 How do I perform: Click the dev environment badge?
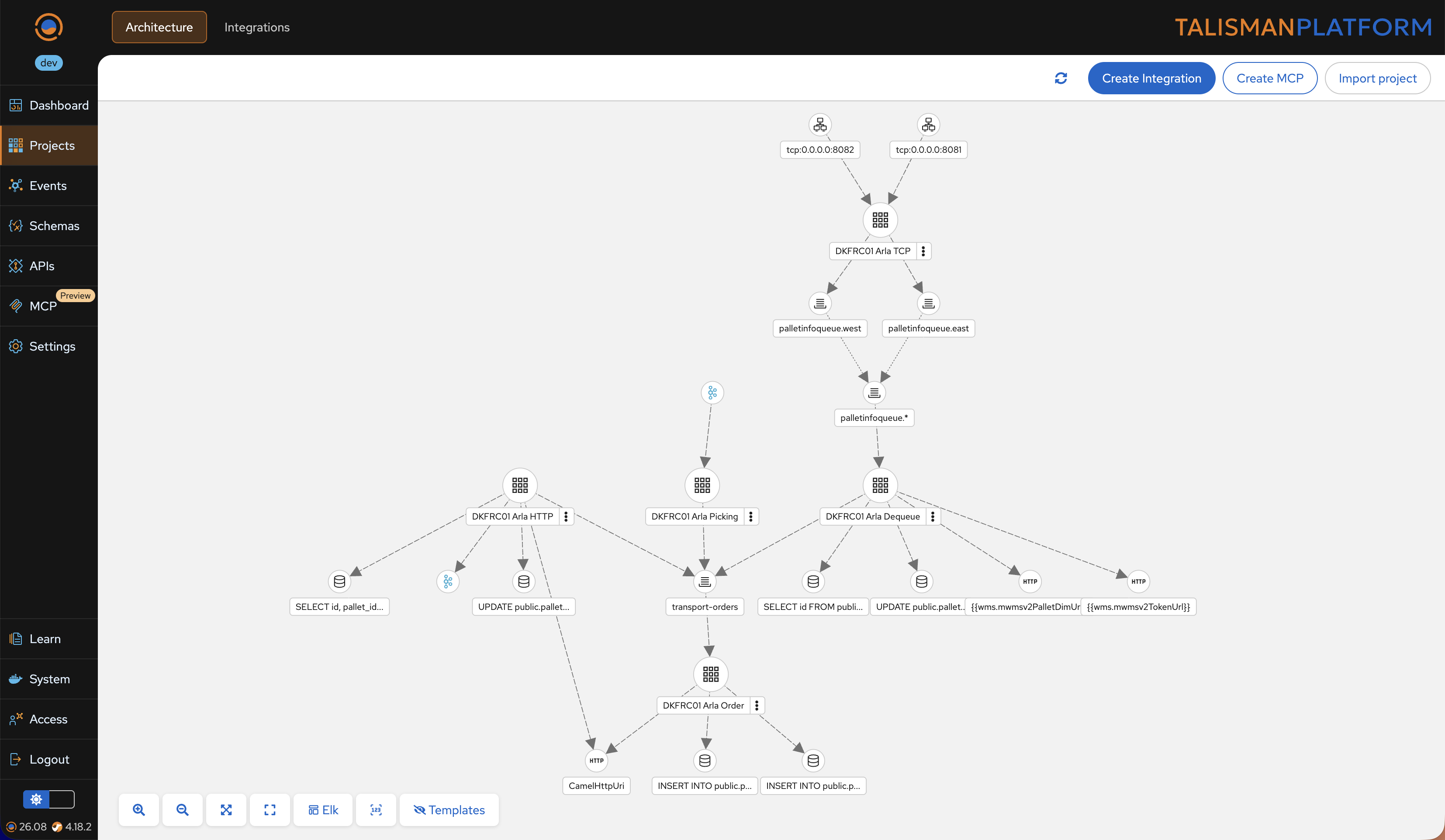49,62
